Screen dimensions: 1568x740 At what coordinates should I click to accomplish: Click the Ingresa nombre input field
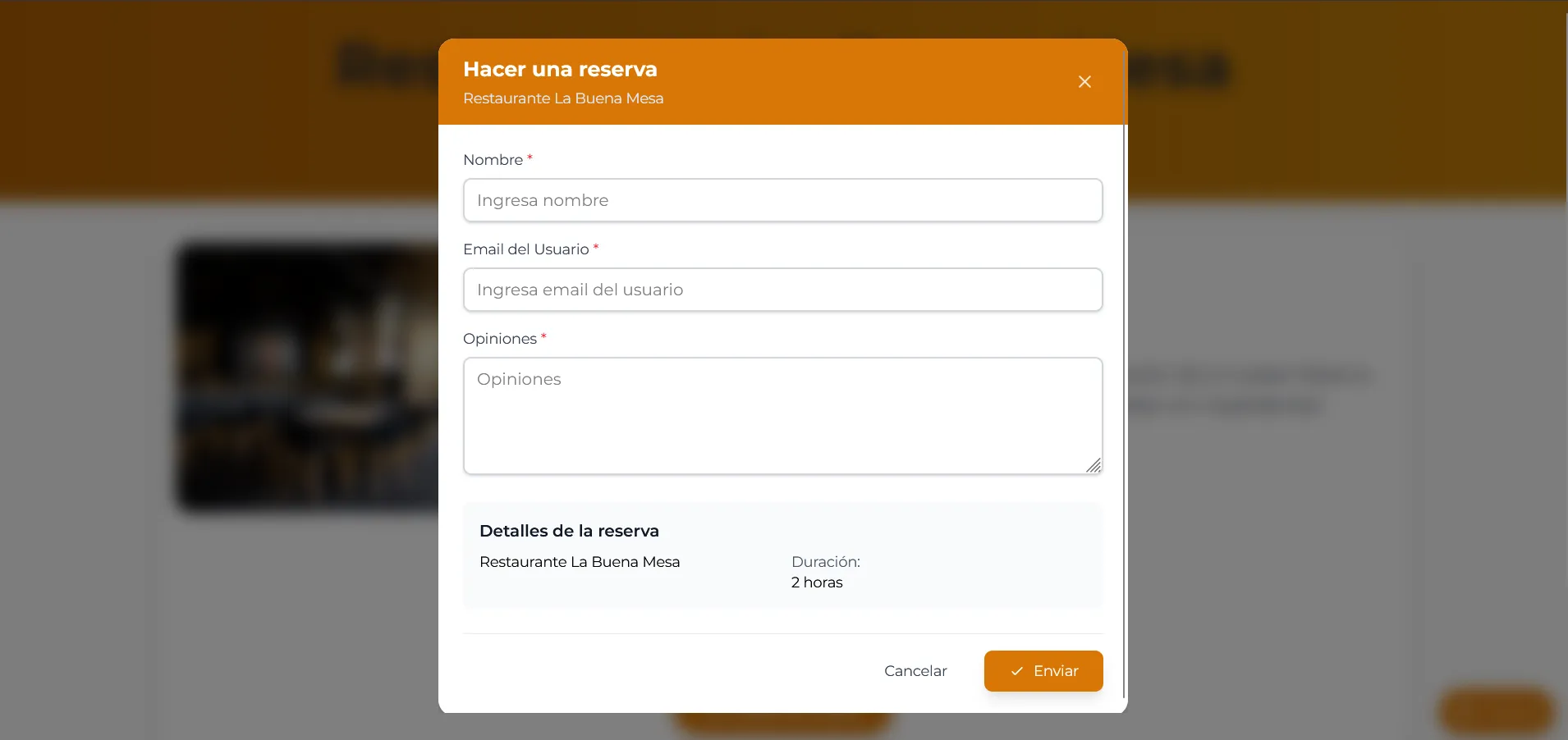(782, 199)
